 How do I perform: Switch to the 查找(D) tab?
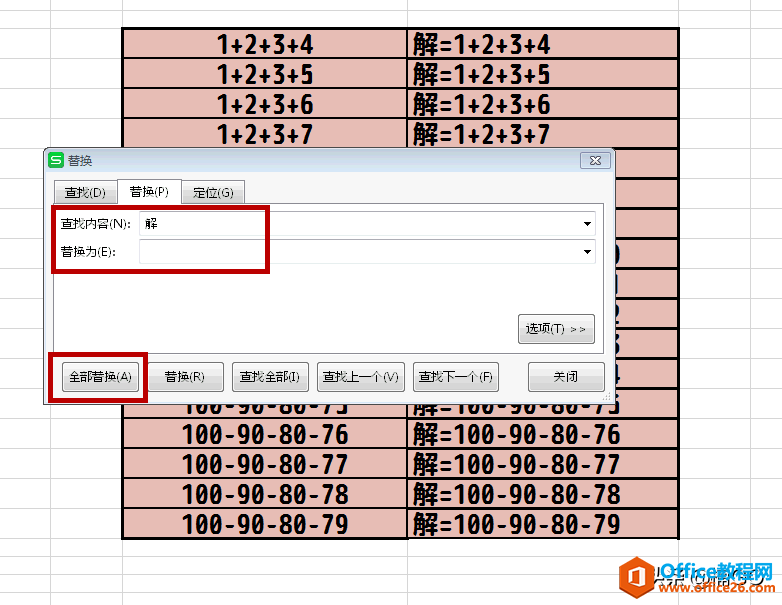click(x=85, y=193)
